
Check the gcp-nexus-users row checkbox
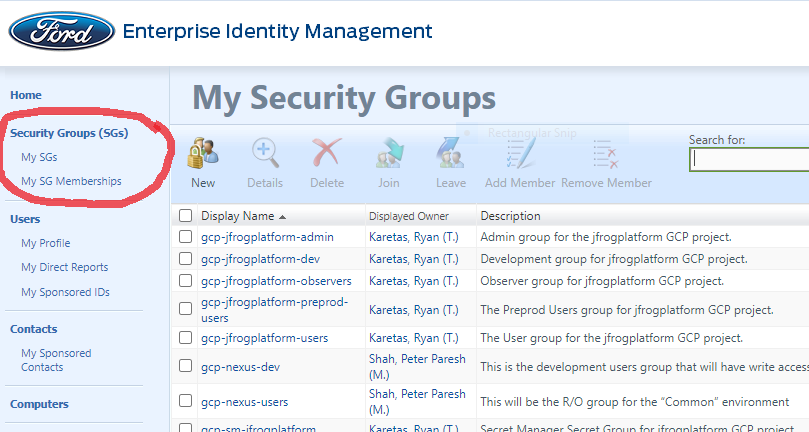coord(185,401)
